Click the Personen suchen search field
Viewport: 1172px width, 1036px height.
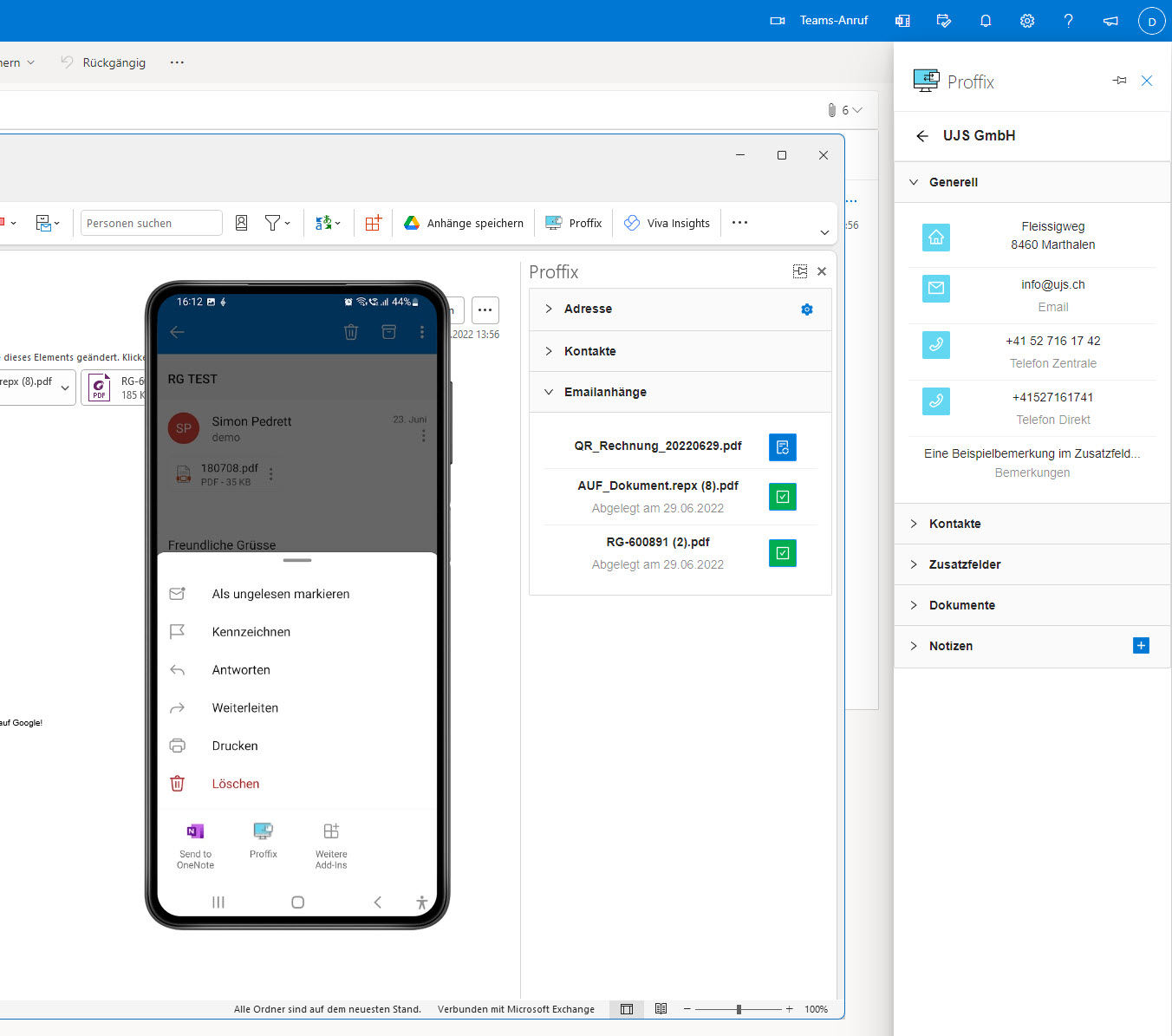[x=151, y=224]
